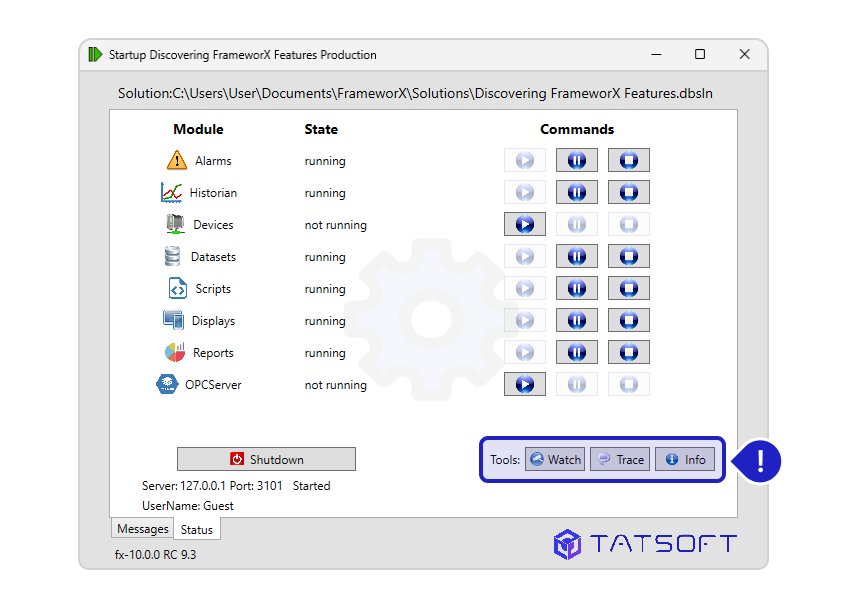Click the pause button in the OPCServer row
Image resolution: width=866 pixels, height=608 pixels.
(577, 385)
